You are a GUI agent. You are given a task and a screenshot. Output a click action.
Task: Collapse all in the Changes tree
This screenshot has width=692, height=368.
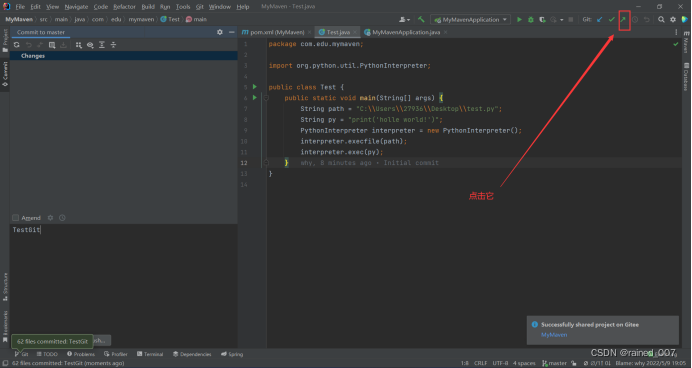coord(113,45)
